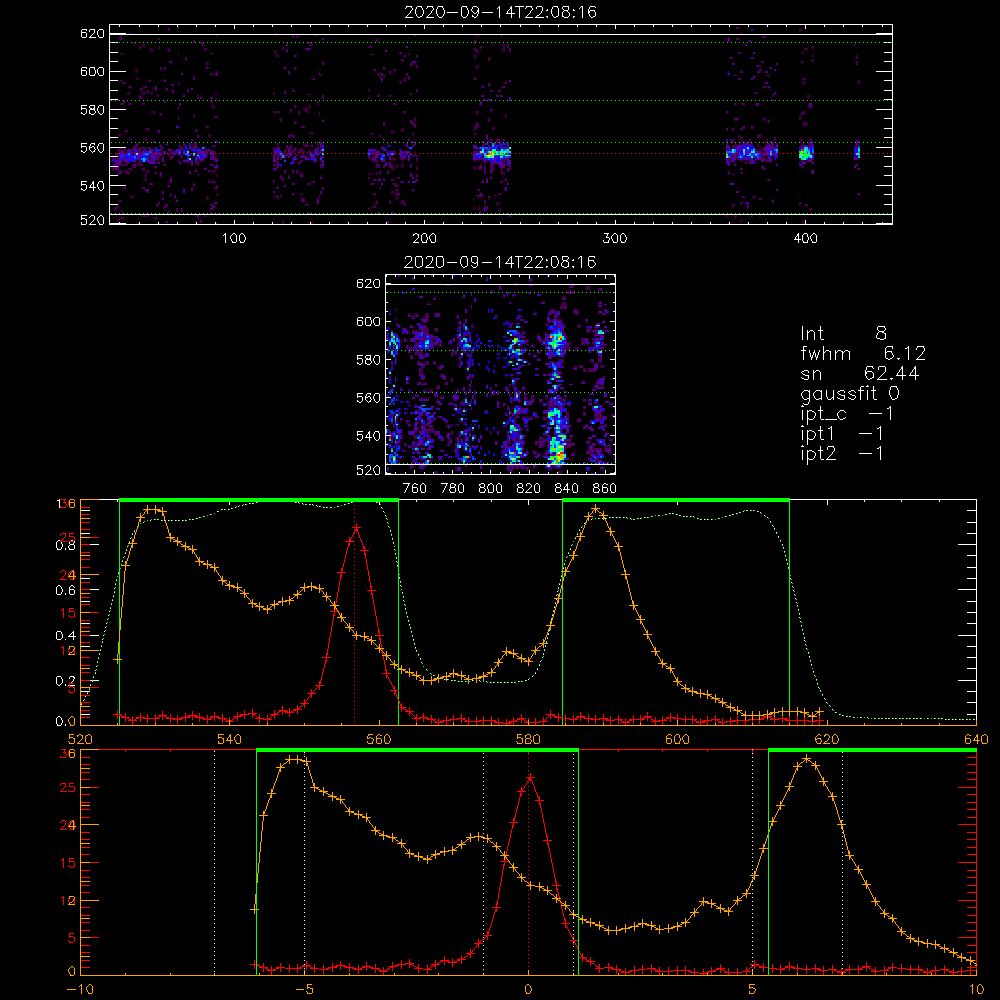Click the middle zoomed image panel

[x=501, y=374]
